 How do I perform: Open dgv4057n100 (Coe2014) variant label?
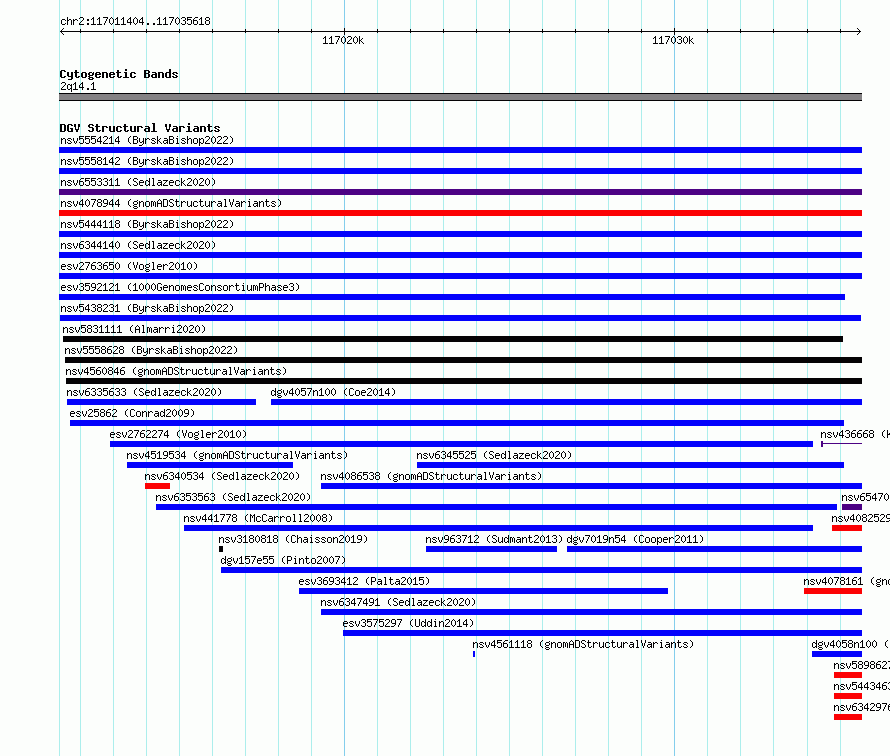(333, 392)
